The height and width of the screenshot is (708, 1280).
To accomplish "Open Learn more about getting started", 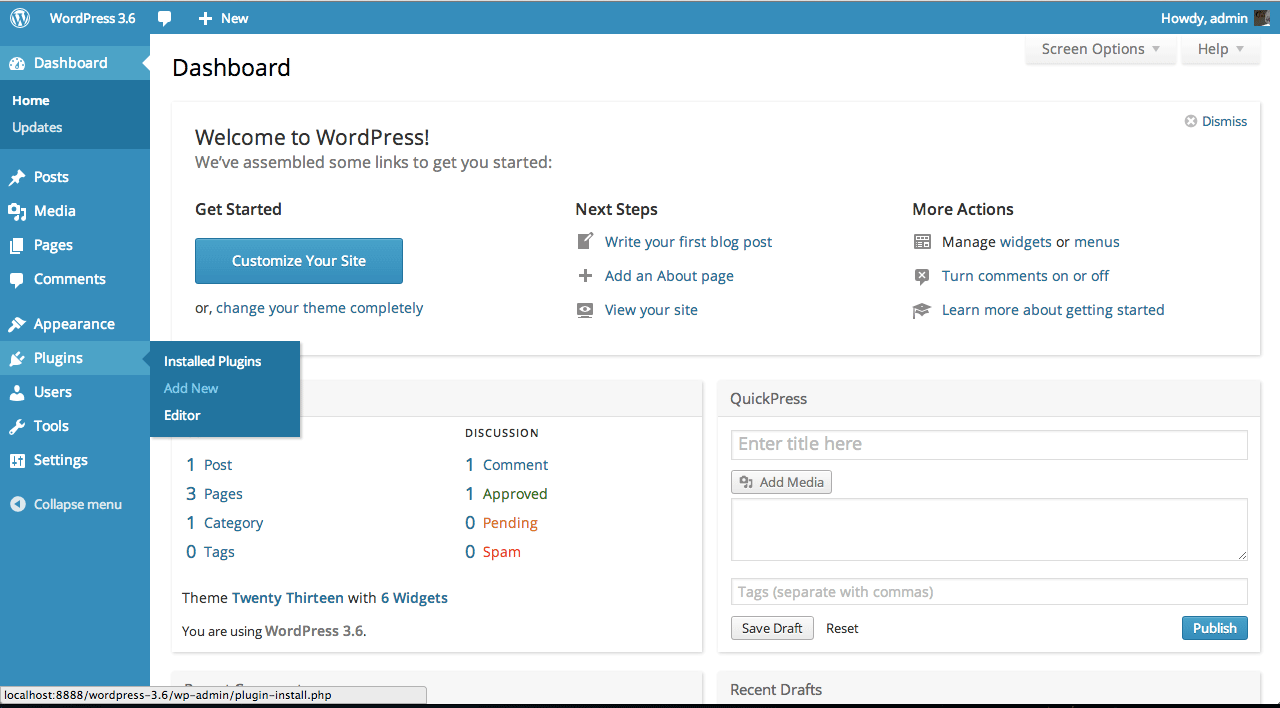I will tap(1053, 310).
